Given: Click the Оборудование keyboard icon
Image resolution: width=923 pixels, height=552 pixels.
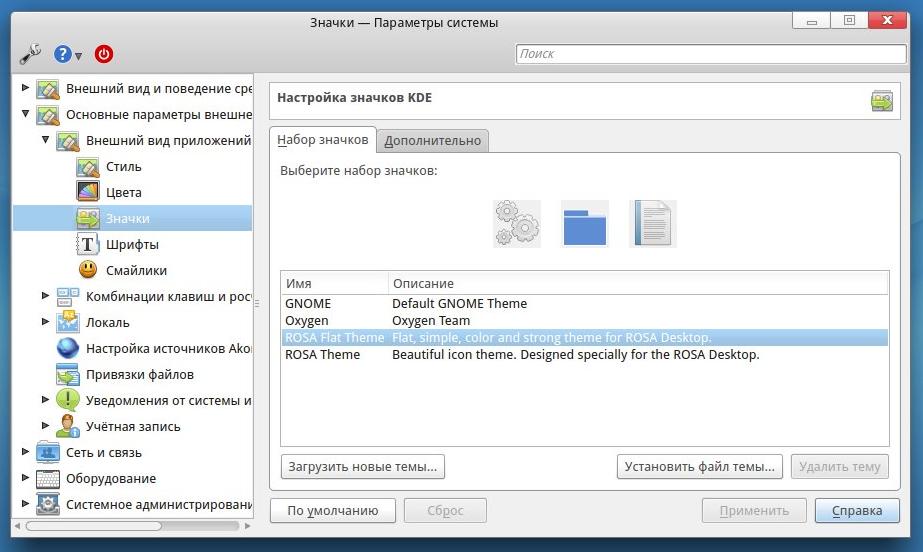Looking at the screenshot, I should click(x=48, y=478).
